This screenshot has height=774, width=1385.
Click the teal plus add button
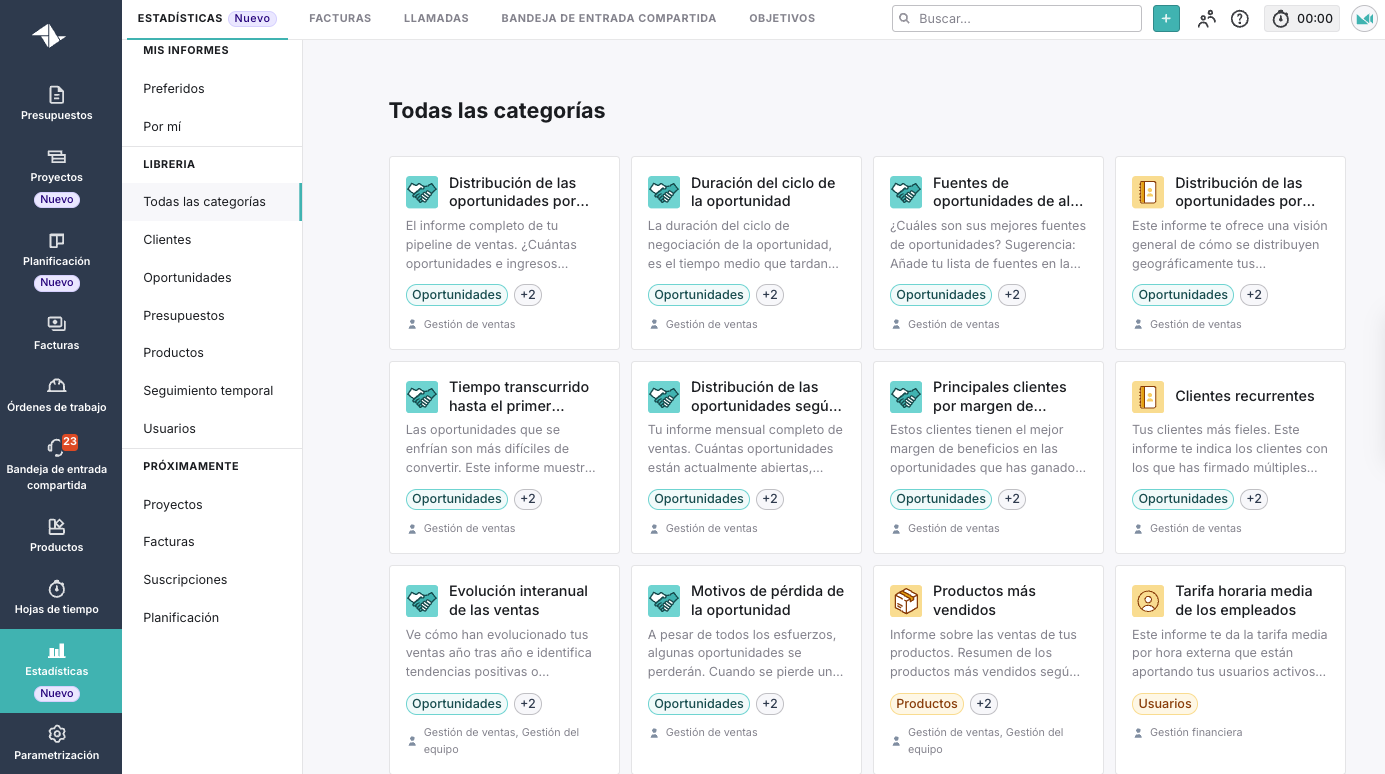click(1166, 18)
